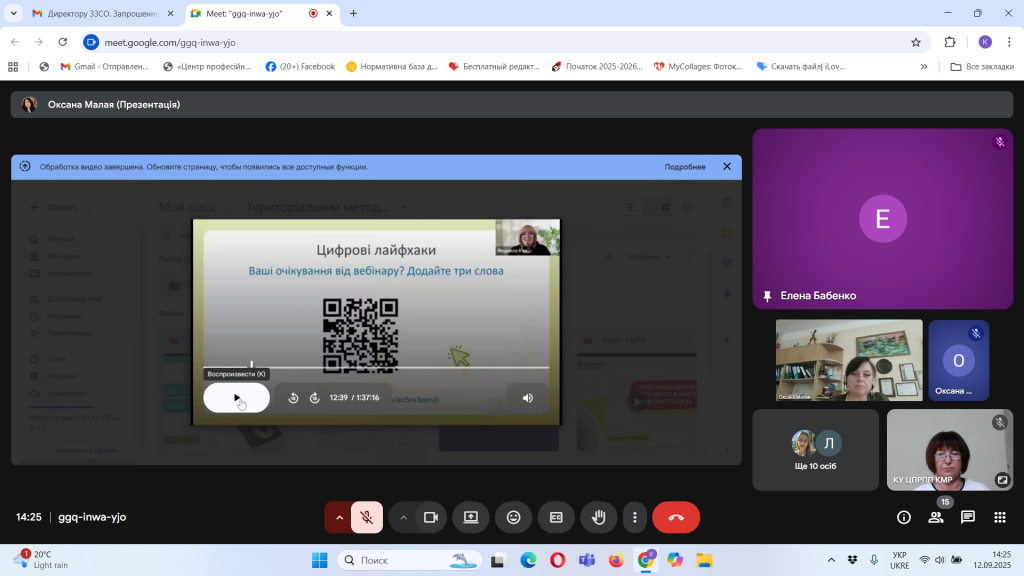Show hidden system tray icons
This screenshot has height=576, width=1024.
(831, 560)
